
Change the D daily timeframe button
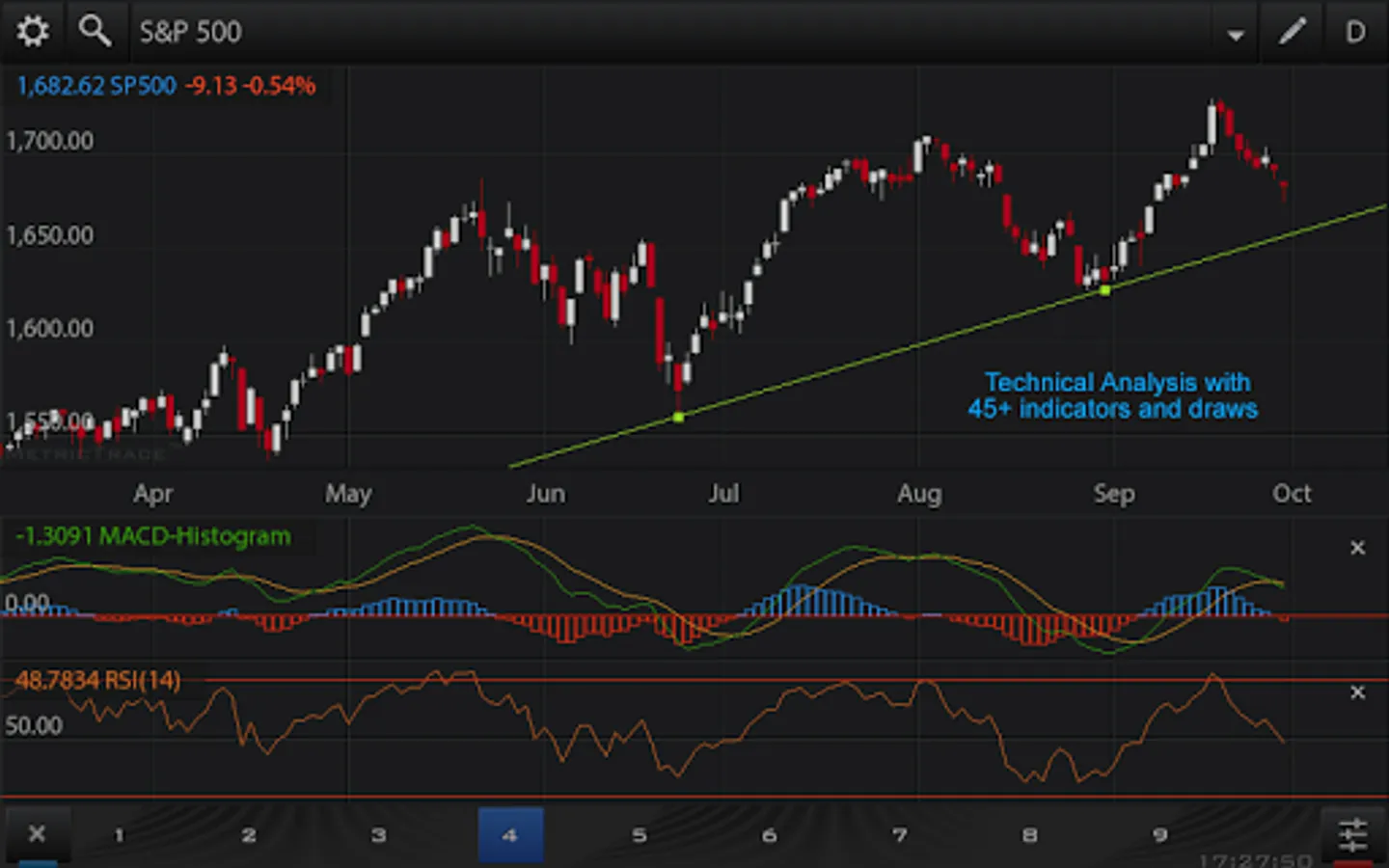1355,32
